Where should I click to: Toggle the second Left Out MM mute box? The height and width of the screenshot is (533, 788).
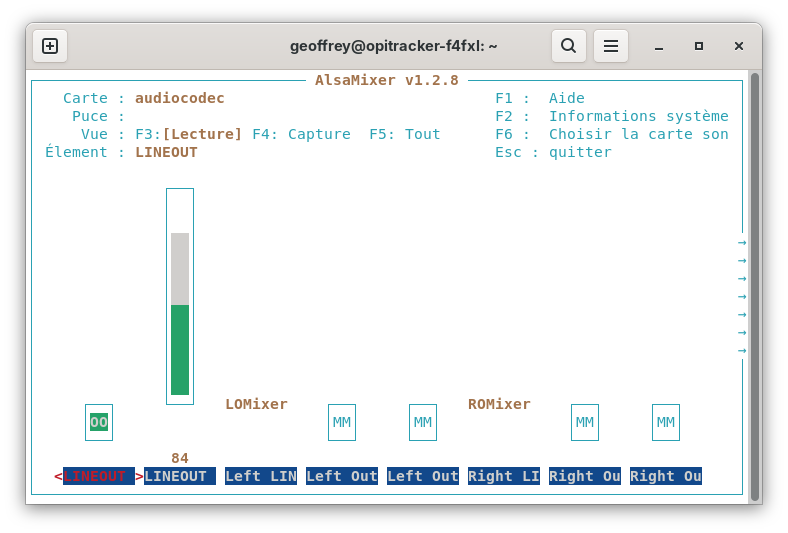423,422
